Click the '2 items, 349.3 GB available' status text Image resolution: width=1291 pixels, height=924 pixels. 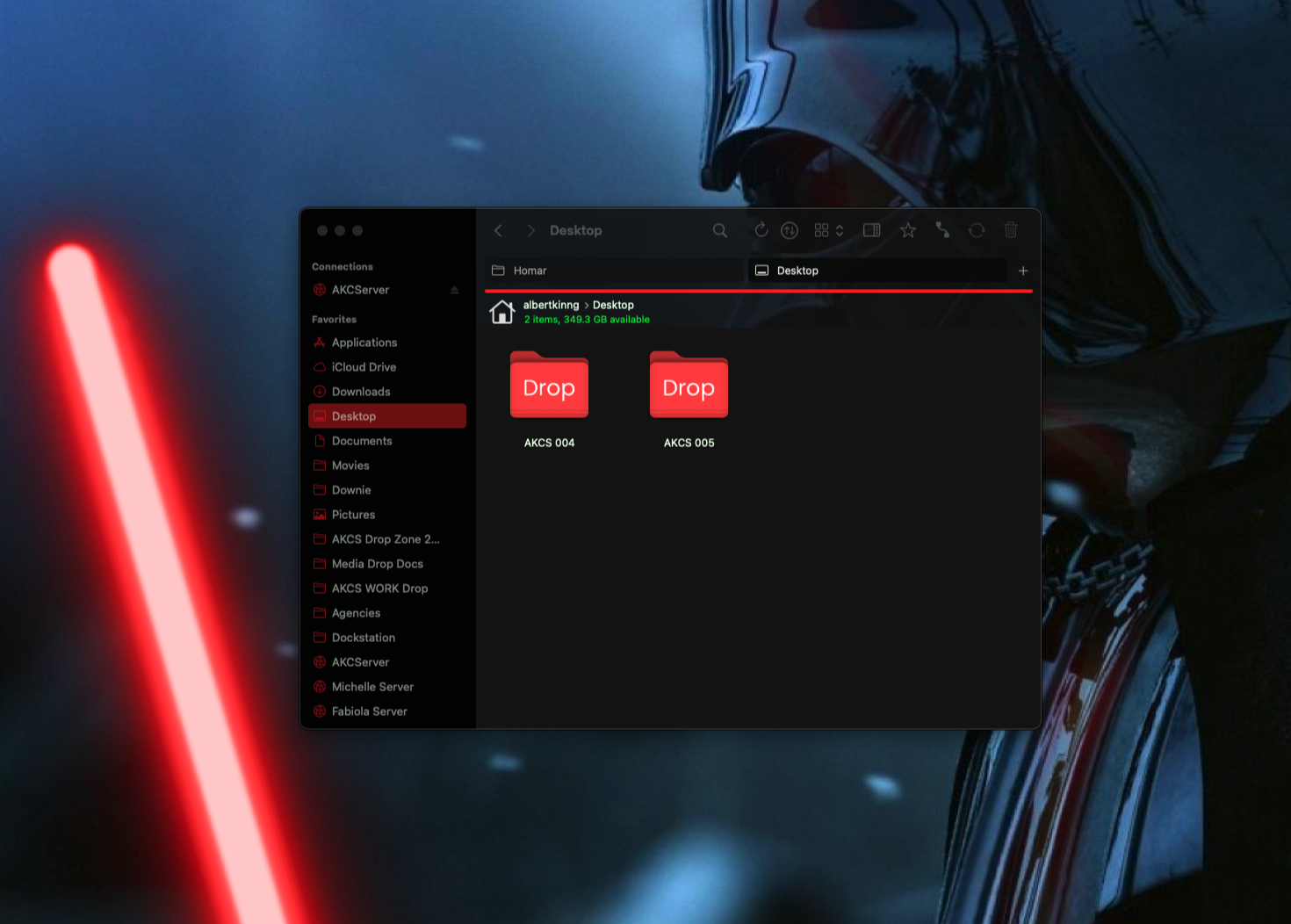(x=587, y=320)
